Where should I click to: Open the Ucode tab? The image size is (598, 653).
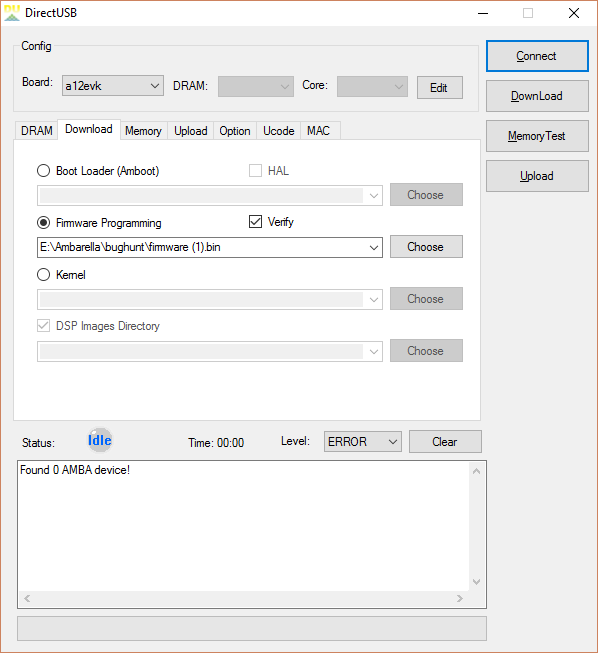(279, 131)
